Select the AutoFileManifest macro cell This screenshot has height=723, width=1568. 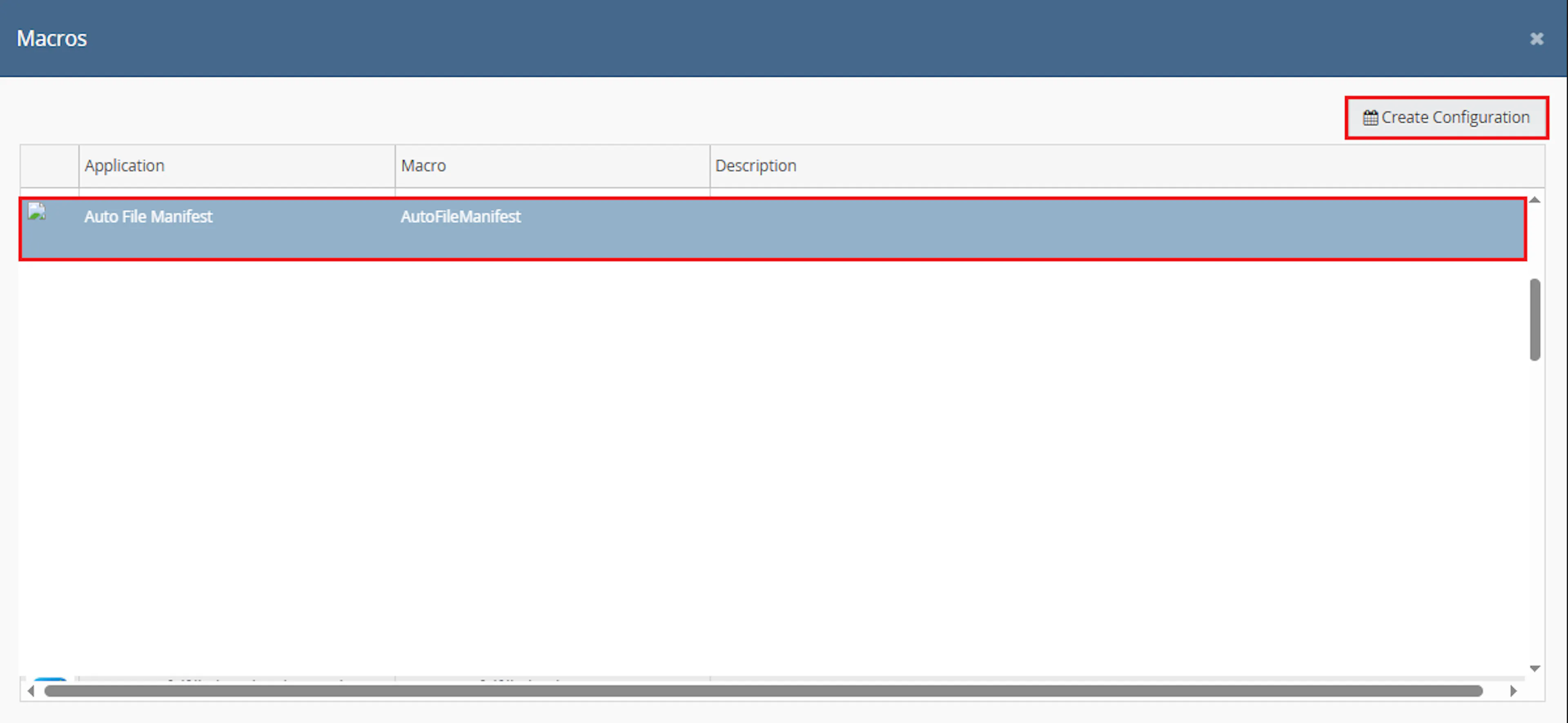click(x=460, y=217)
